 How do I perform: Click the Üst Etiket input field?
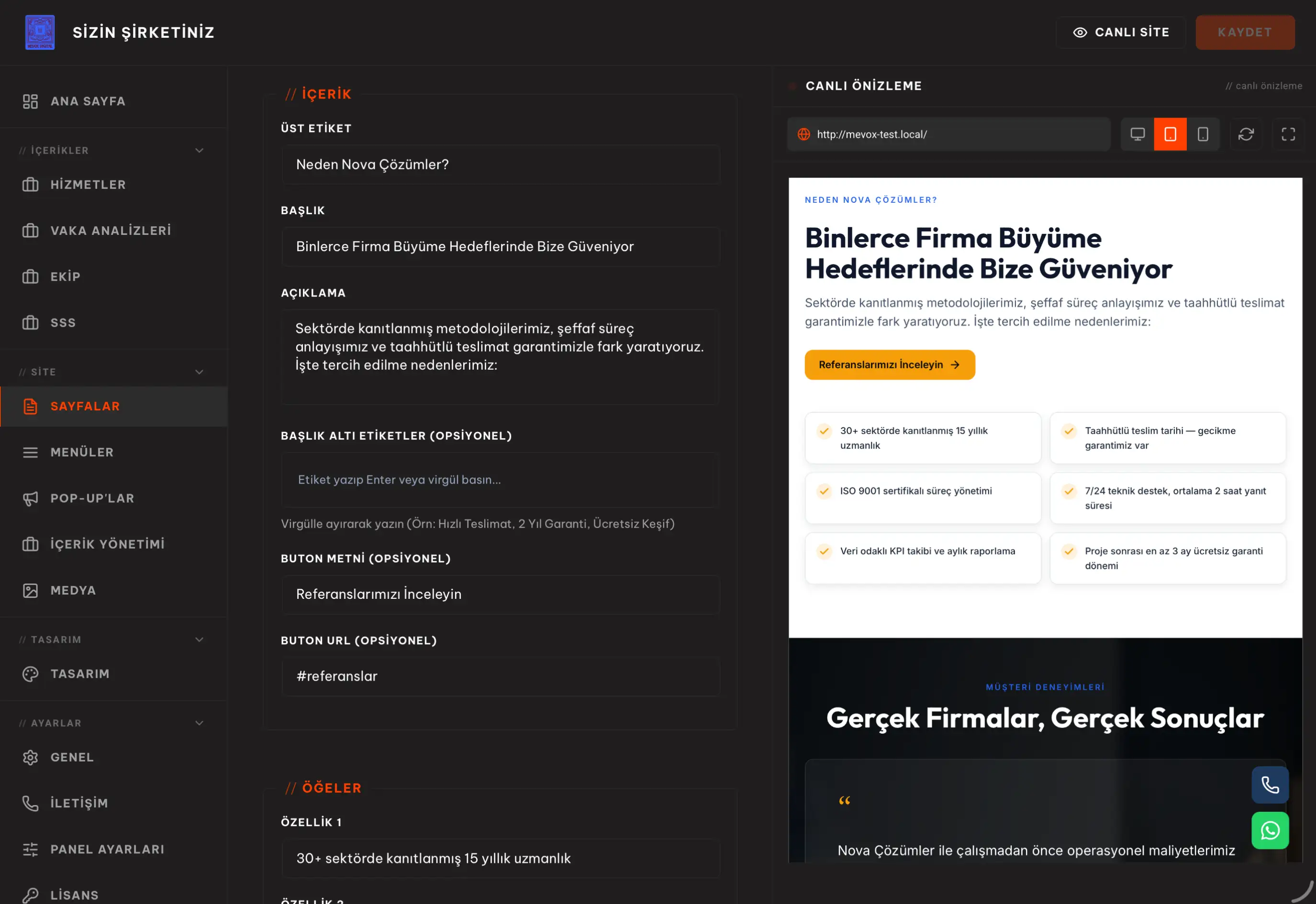pyautogui.click(x=501, y=164)
